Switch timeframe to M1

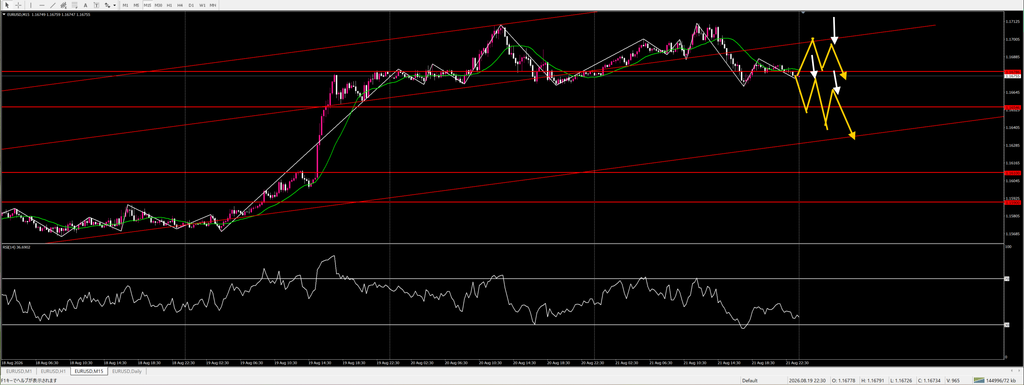[x=125, y=5]
